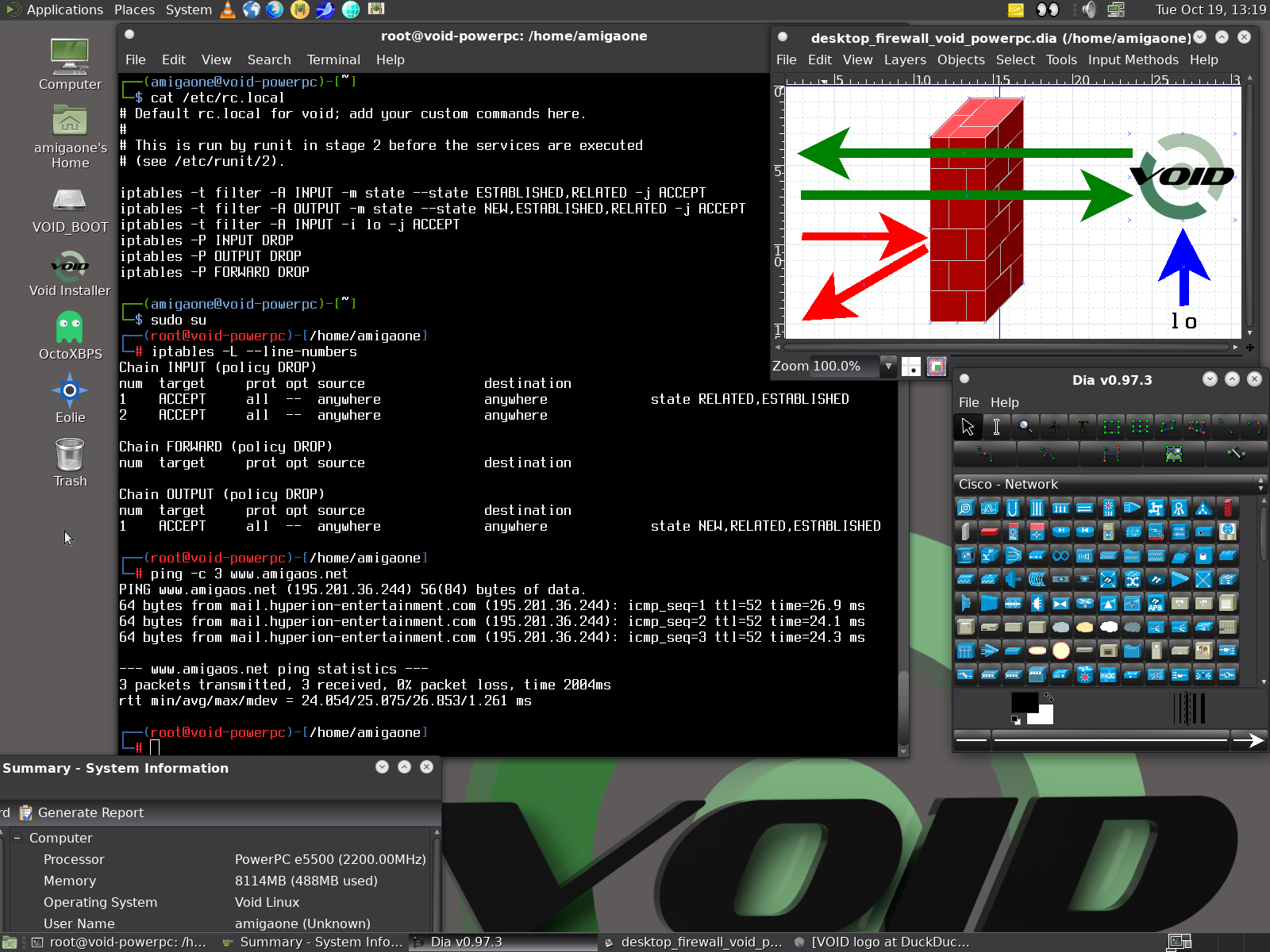Select the Text (T) tool in Dia

1083,427
